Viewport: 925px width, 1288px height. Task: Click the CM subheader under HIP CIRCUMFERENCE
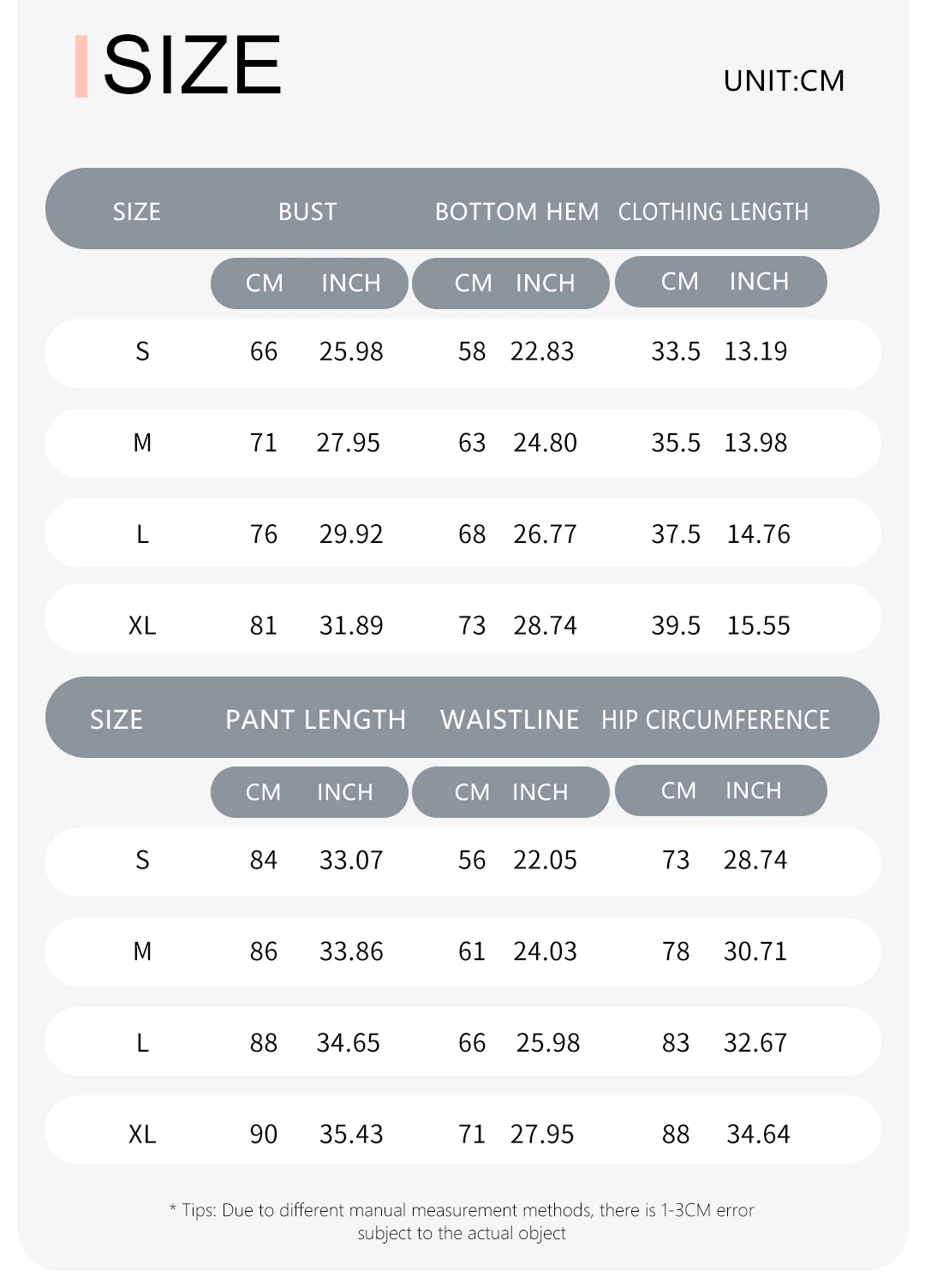tap(678, 790)
